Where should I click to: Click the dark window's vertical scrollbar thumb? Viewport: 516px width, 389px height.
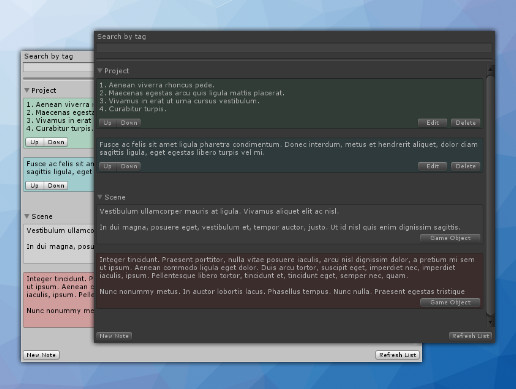[490, 195]
